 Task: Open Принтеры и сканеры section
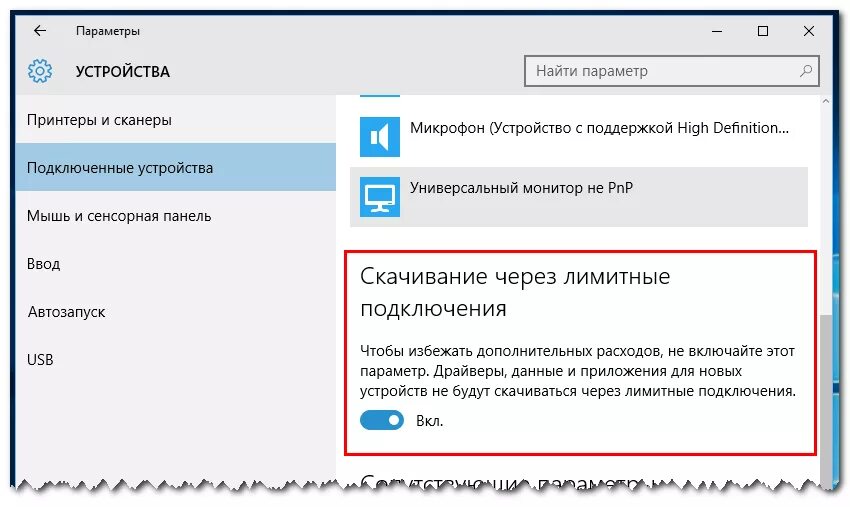pyautogui.click(x=176, y=120)
